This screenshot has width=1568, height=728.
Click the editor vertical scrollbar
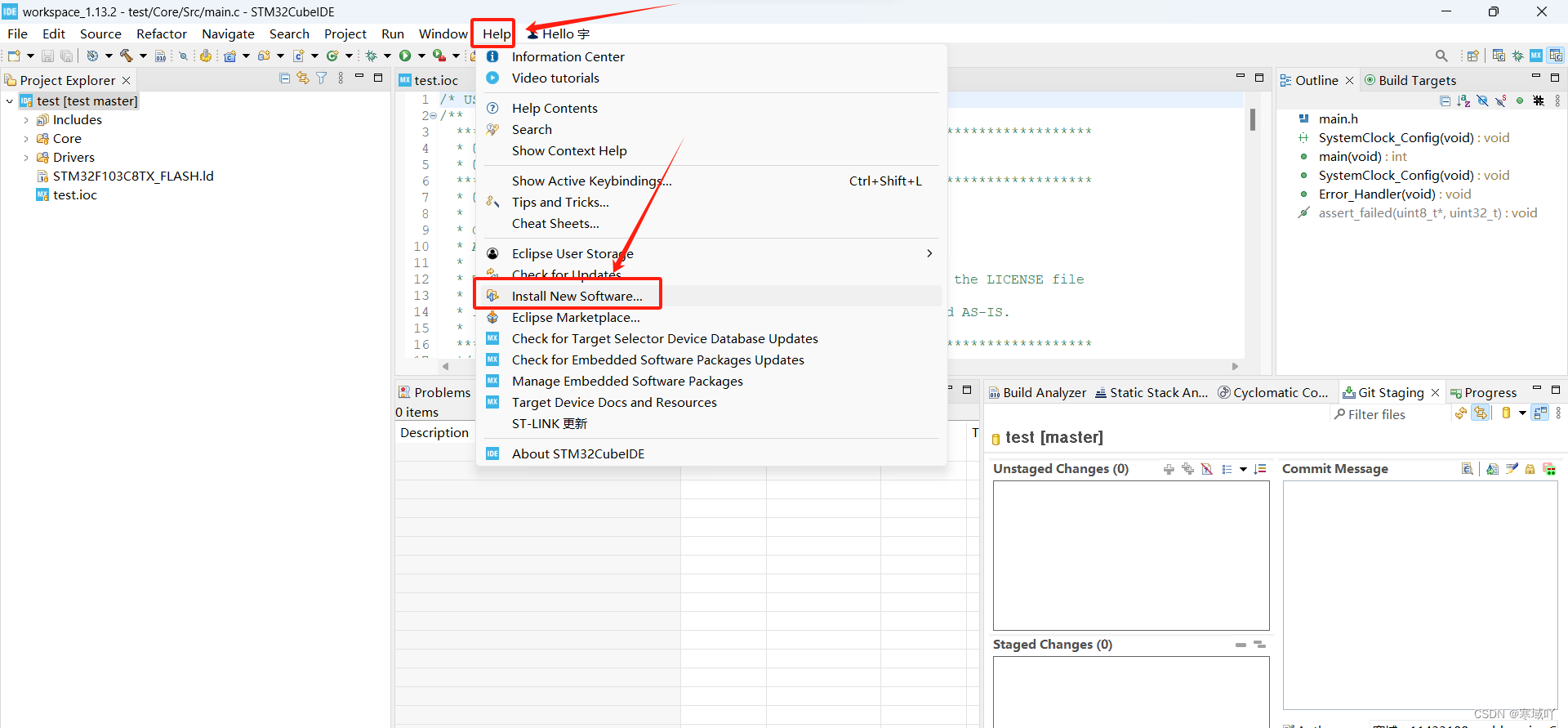tap(1252, 120)
